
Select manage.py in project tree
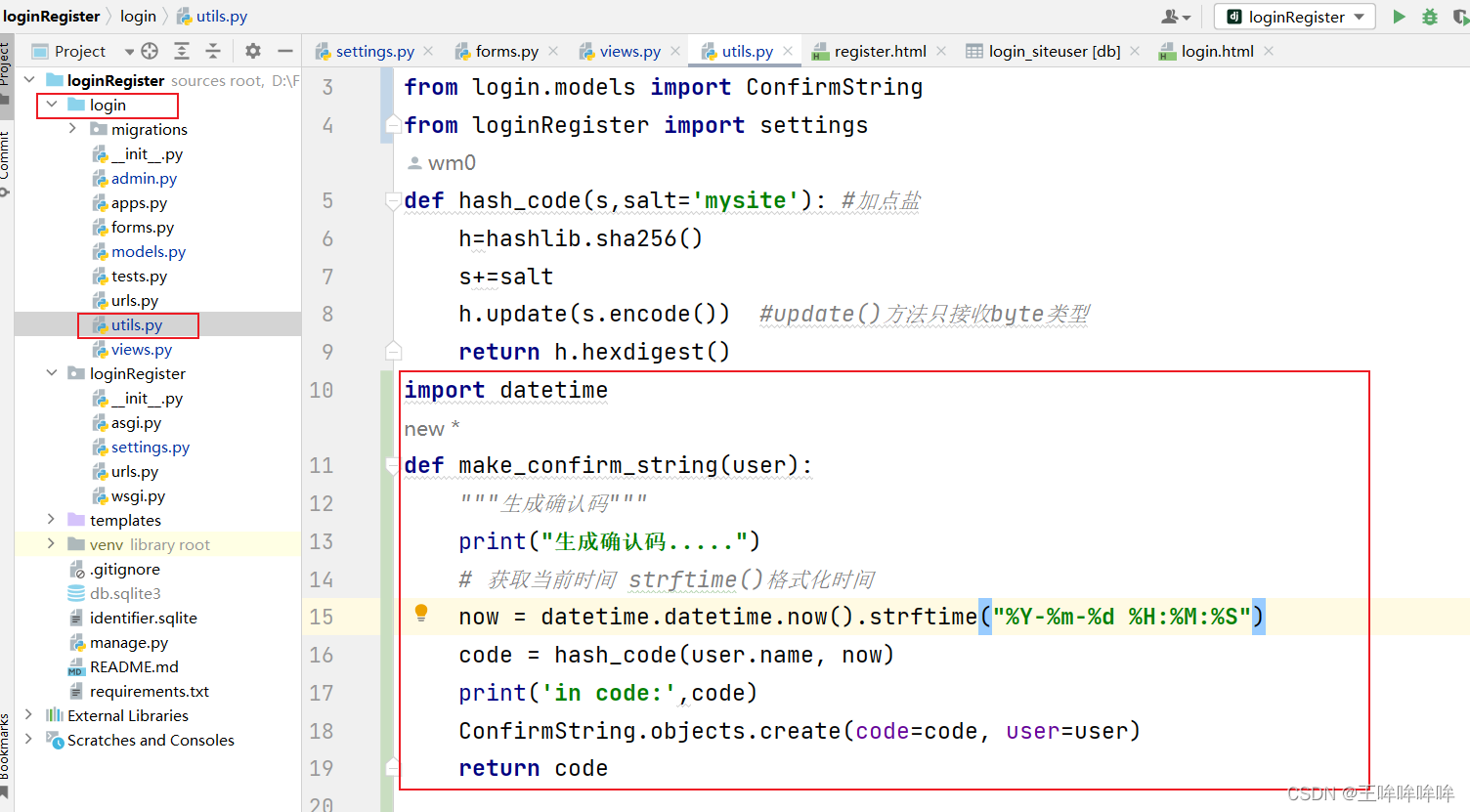pos(129,642)
